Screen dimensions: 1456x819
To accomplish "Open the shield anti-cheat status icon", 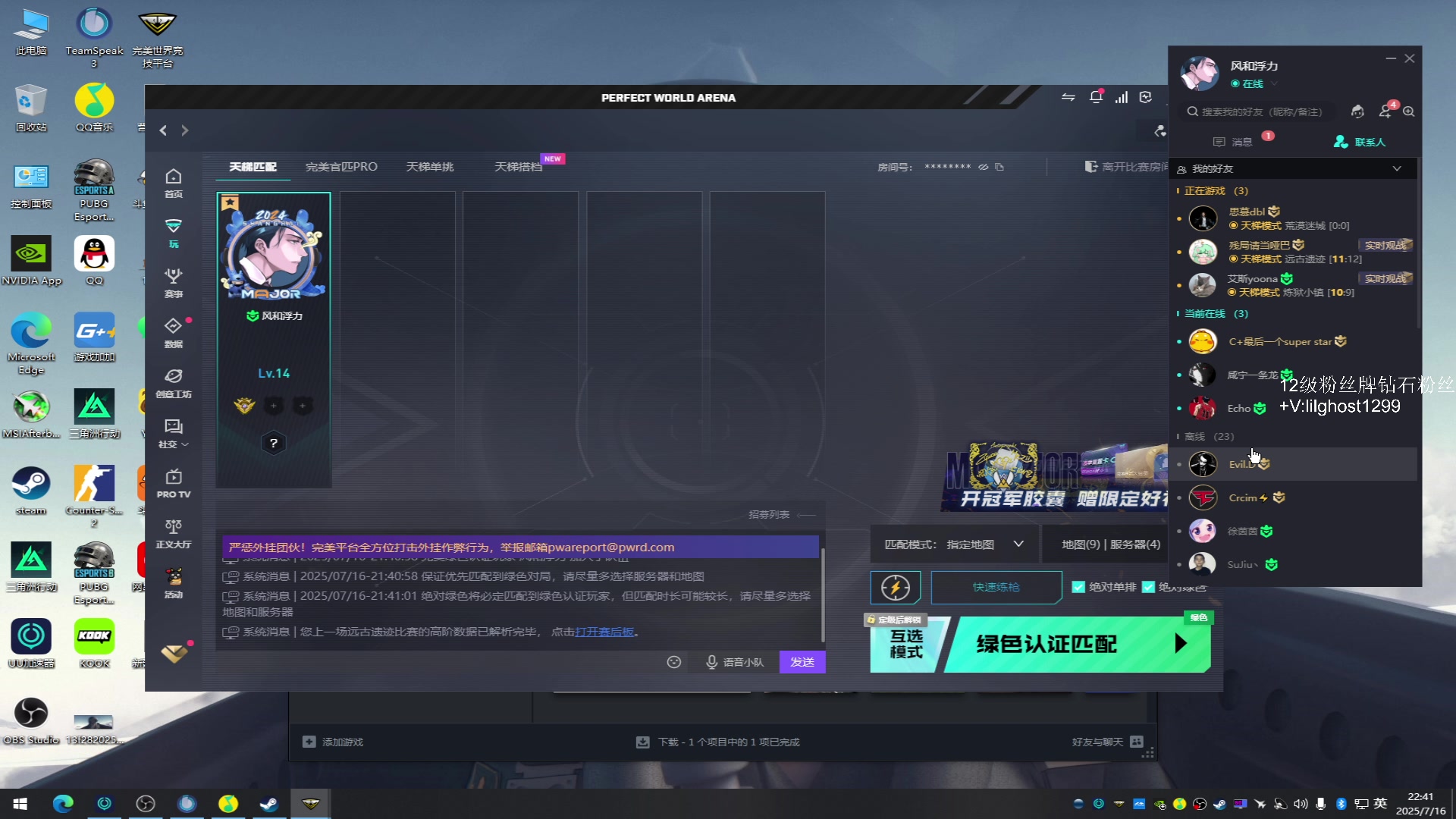I will 1146,97.
